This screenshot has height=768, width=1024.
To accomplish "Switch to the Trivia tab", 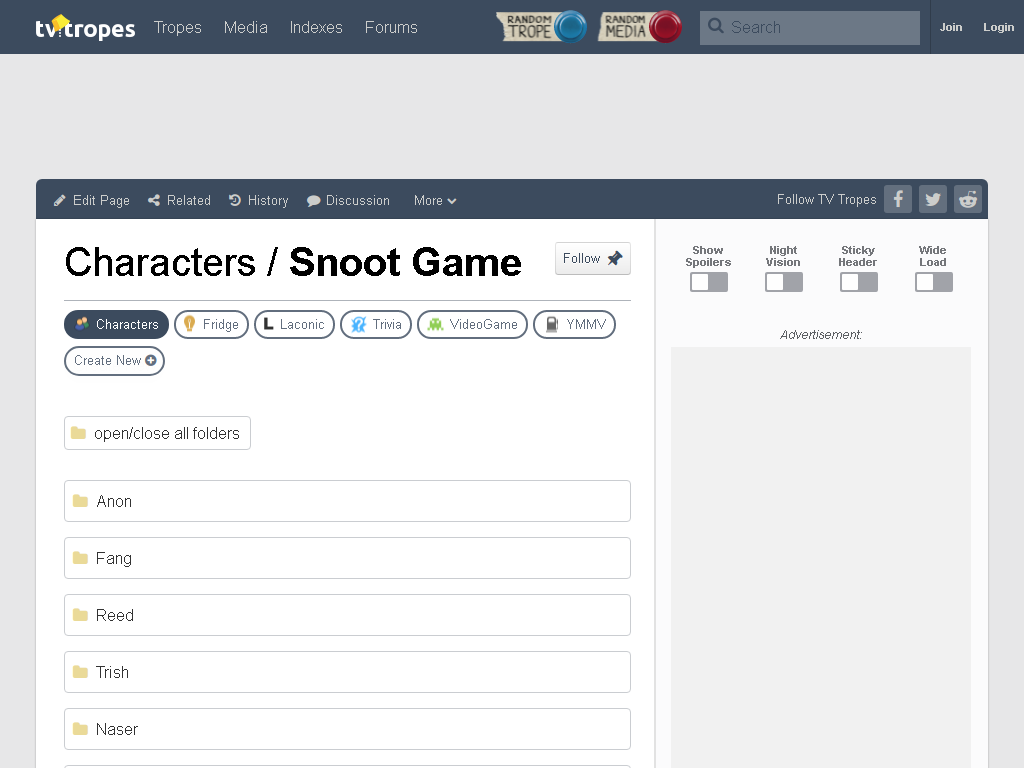I will (x=376, y=325).
